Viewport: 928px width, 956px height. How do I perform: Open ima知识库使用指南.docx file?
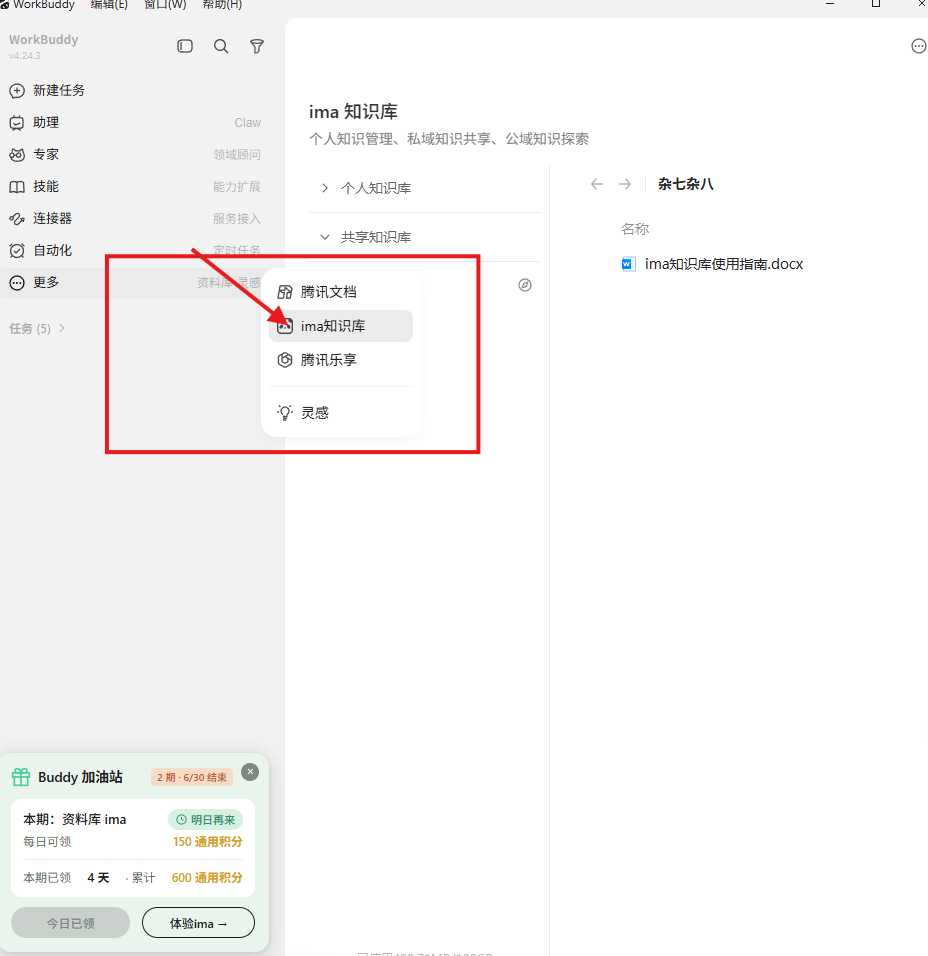(x=724, y=264)
